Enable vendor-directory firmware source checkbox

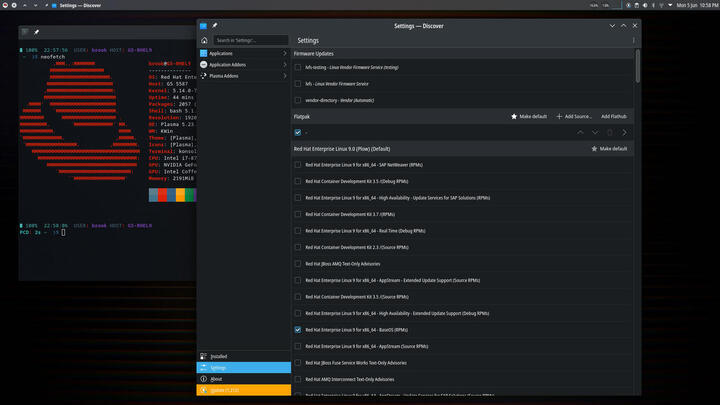298,100
